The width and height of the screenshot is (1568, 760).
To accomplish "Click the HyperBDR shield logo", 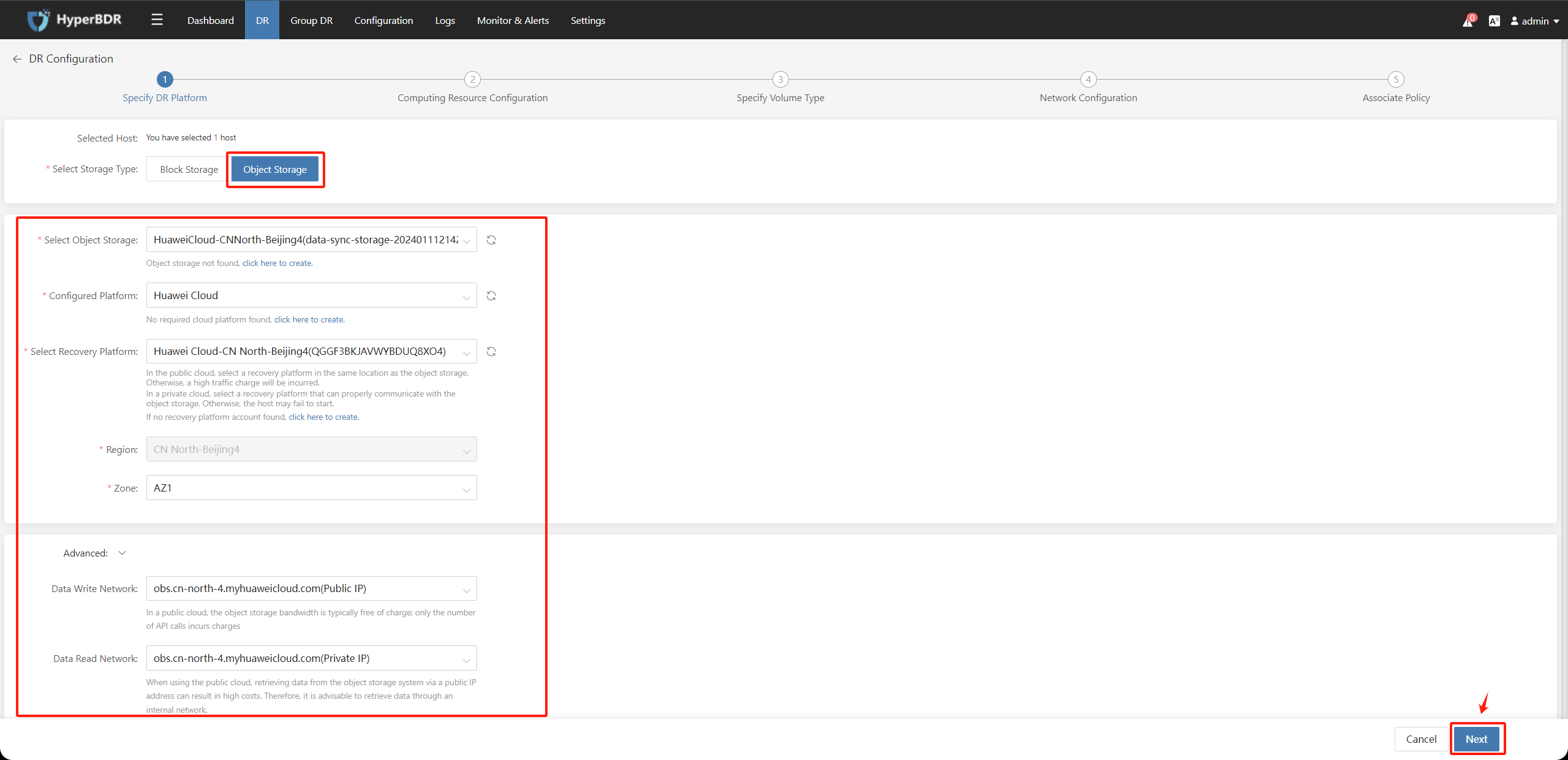I will coord(38,20).
